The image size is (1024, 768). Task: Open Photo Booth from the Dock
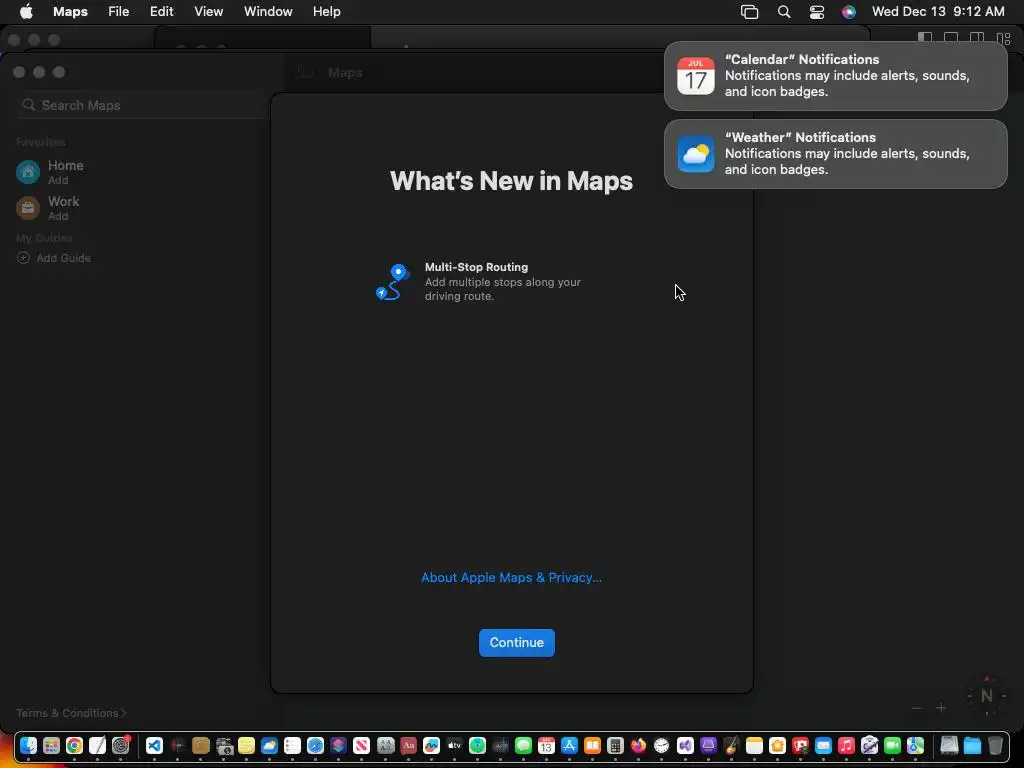pos(800,745)
